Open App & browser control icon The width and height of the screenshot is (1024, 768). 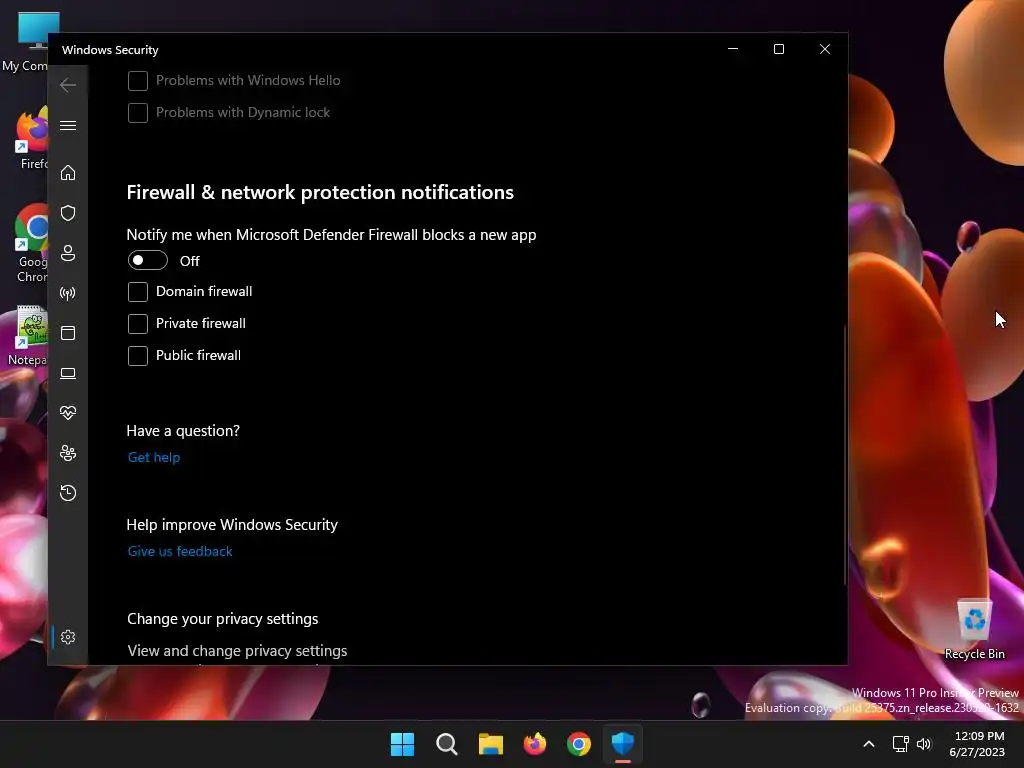(68, 333)
